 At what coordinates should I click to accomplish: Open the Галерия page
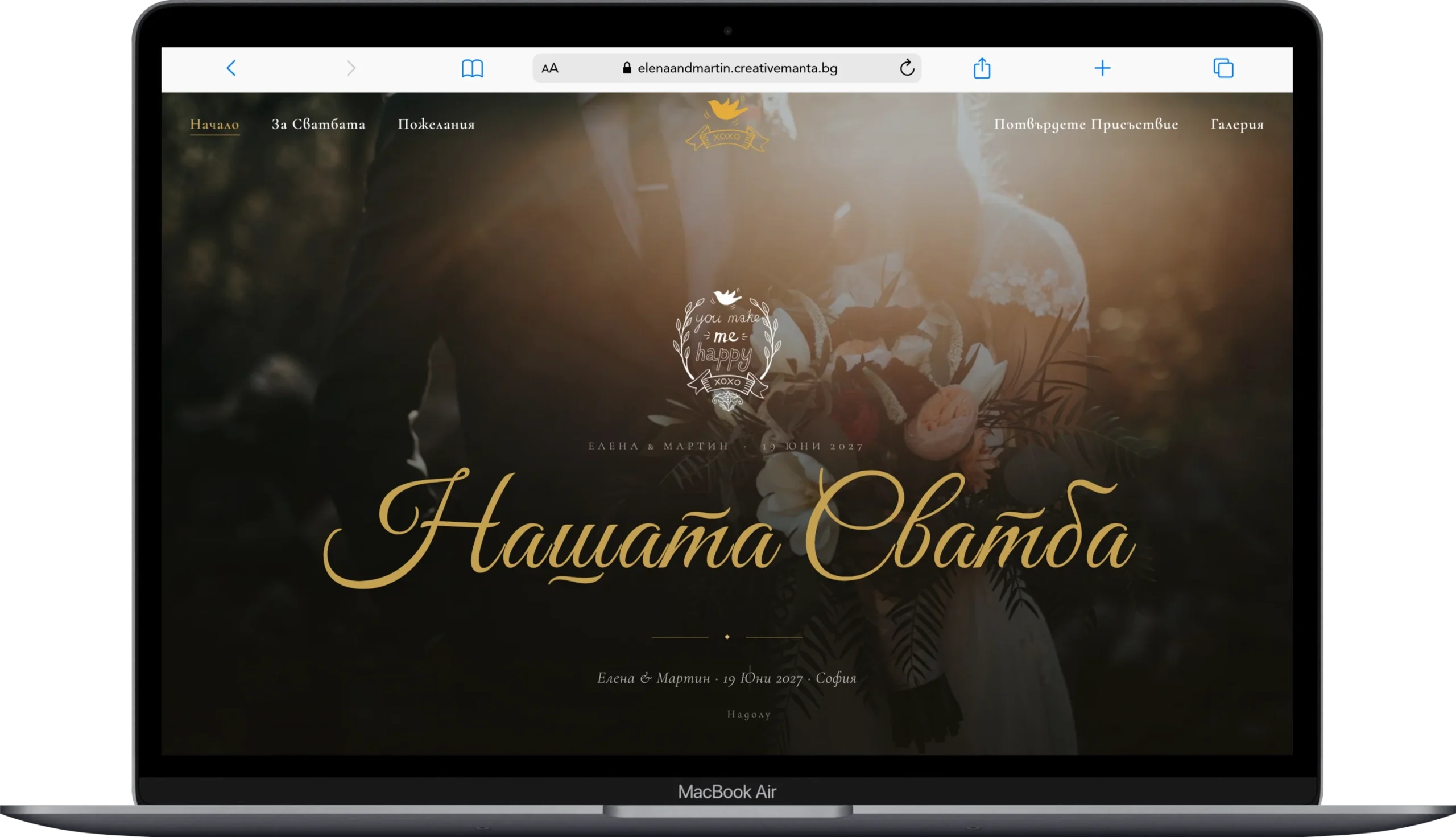tap(1237, 124)
